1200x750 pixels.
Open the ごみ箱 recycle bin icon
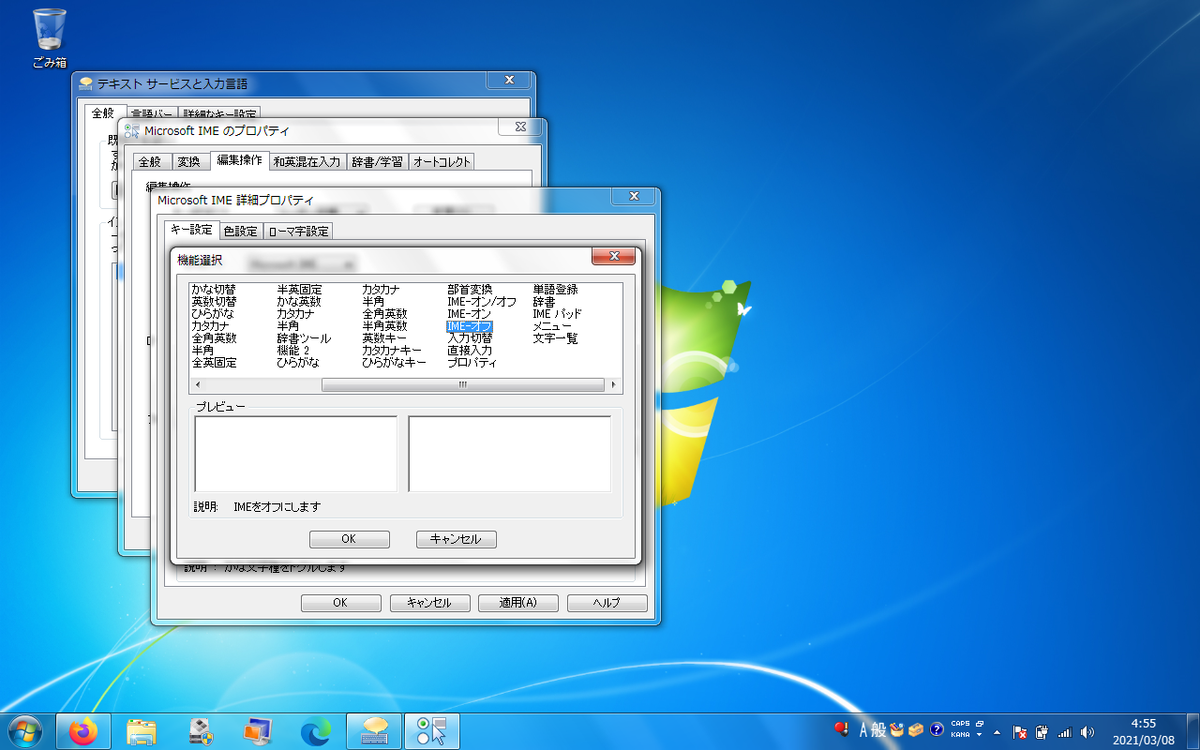coord(49,38)
